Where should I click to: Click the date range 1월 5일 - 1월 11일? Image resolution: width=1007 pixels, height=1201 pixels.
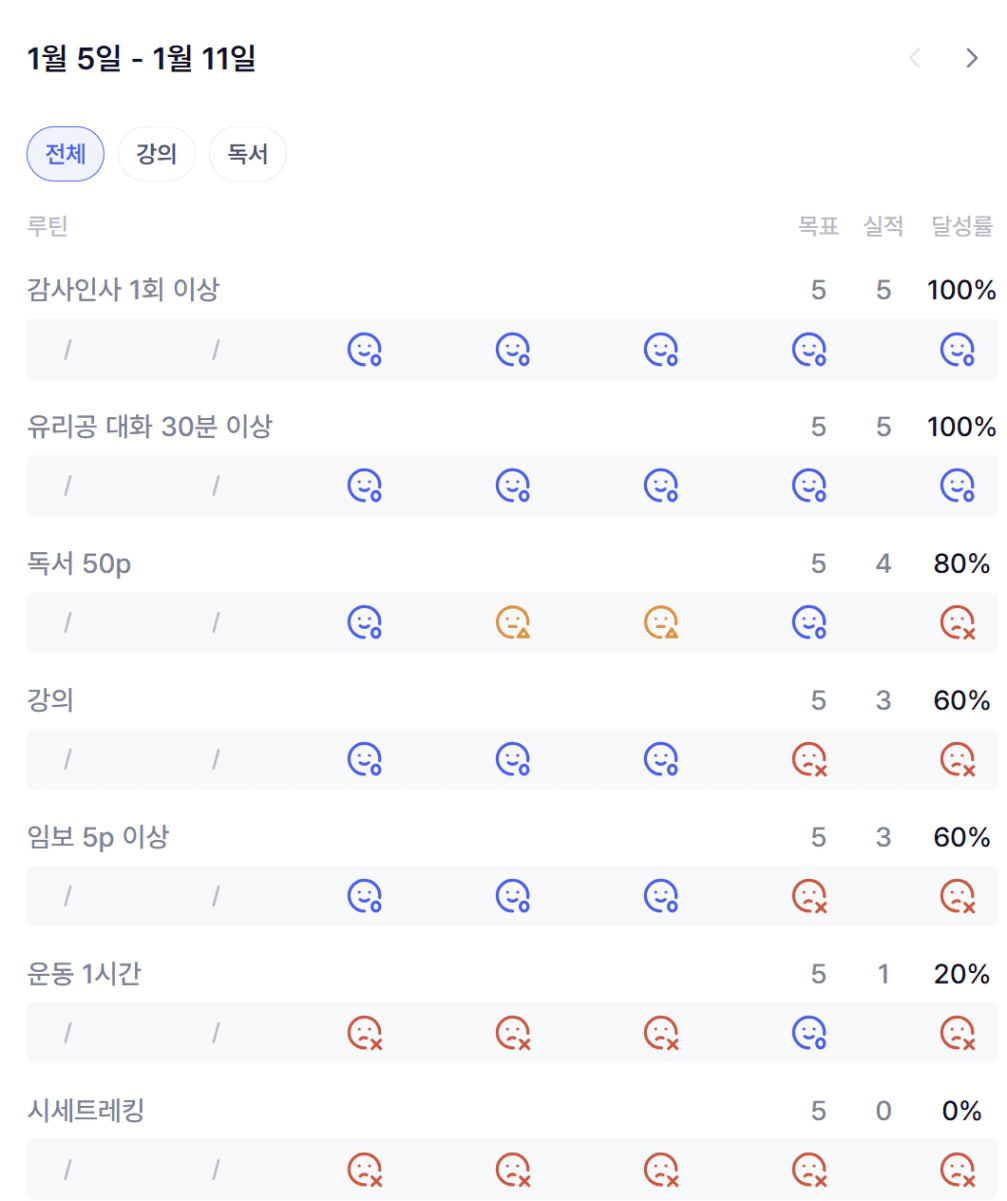tap(141, 60)
